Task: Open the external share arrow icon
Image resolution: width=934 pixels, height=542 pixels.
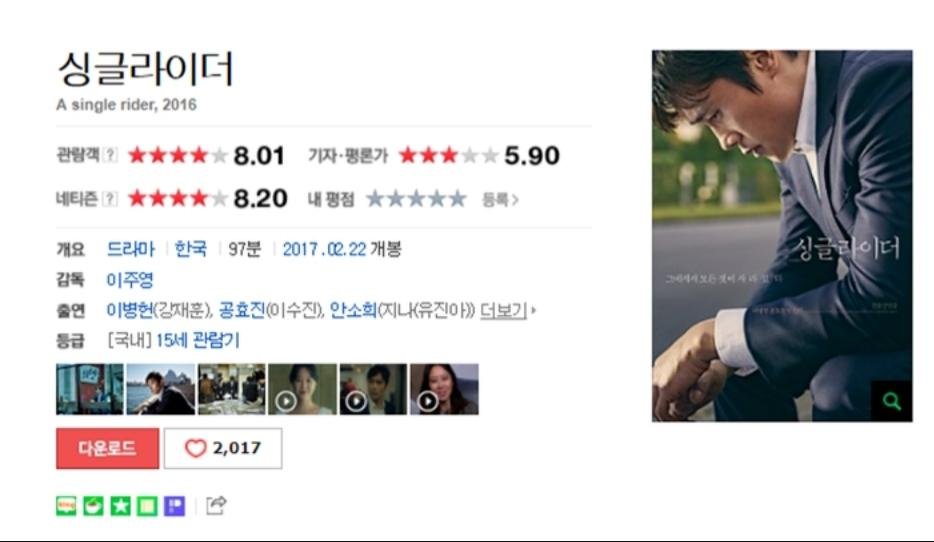Action: coord(216,505)
